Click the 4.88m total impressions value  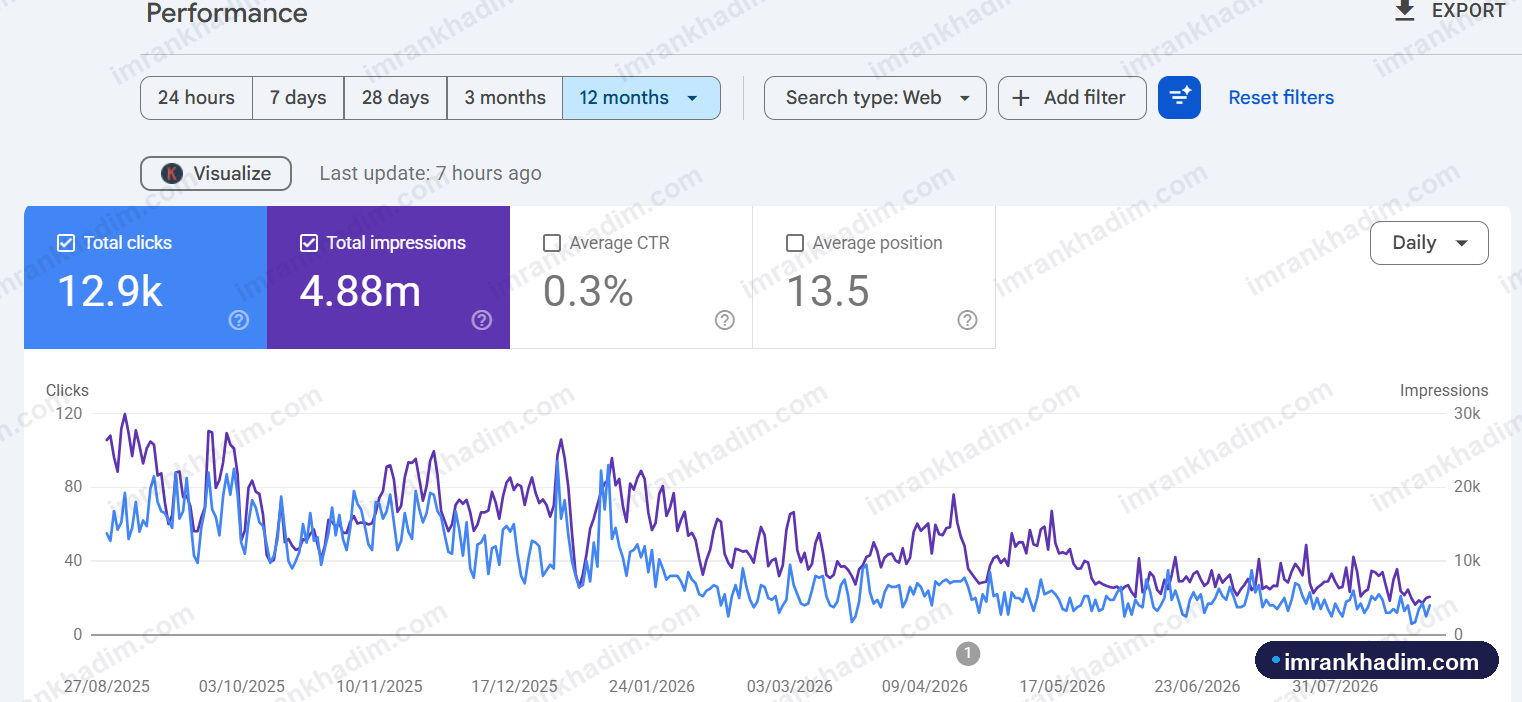point(361,291)
